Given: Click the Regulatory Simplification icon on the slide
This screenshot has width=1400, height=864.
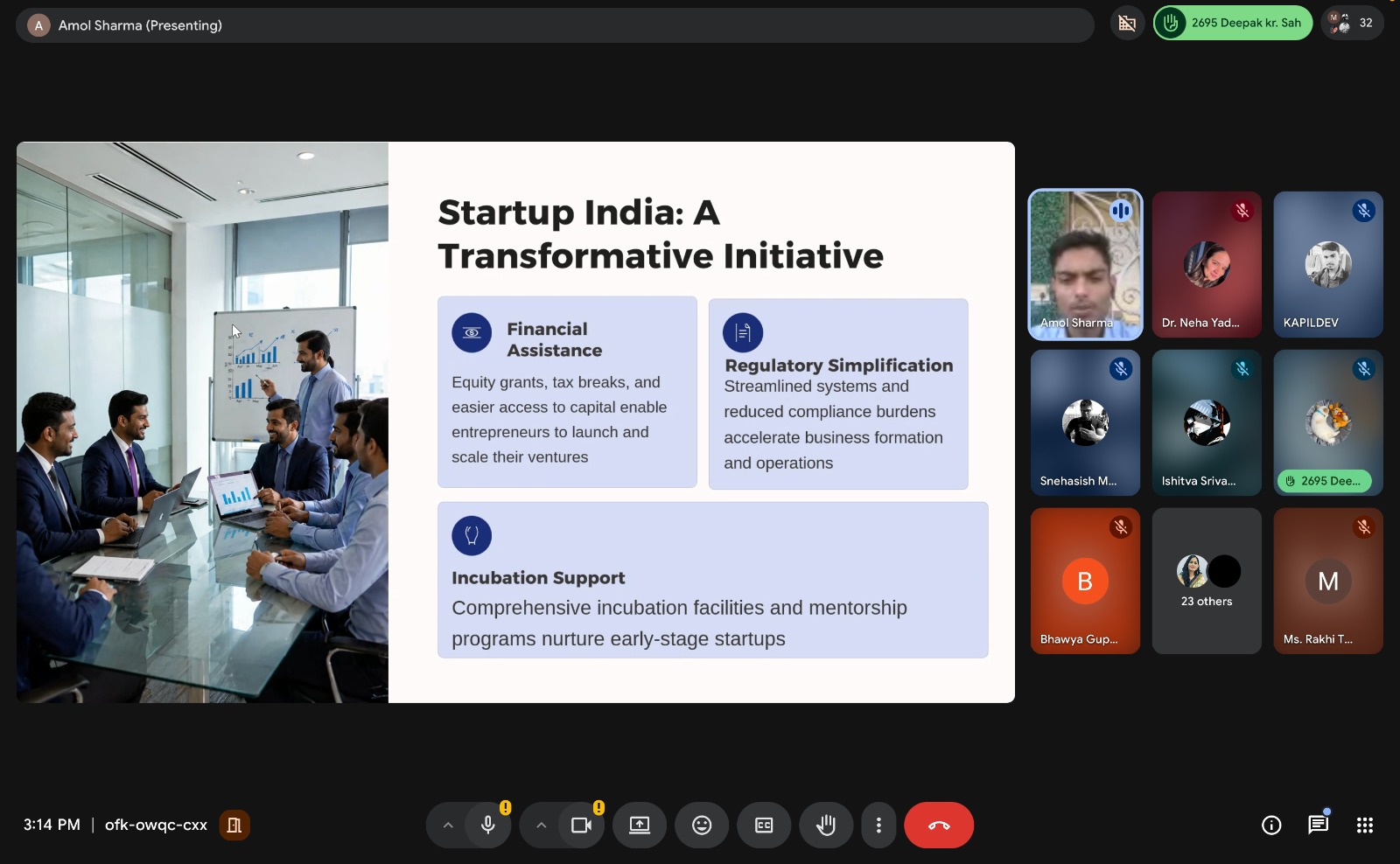Looking at the screenshot, I should click(743, 332).
